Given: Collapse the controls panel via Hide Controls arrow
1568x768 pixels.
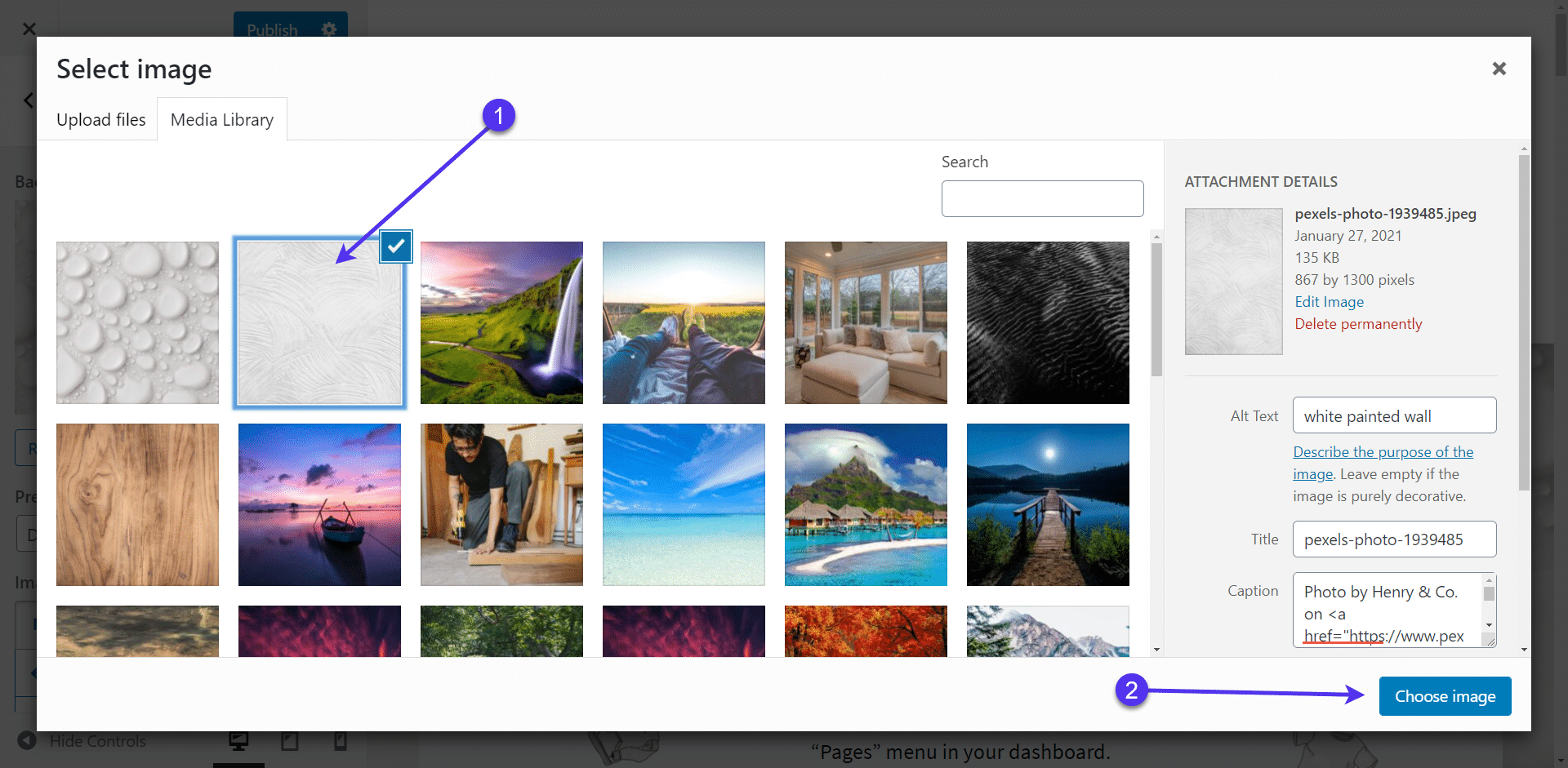Looking at the screenshot, I should pos(28,740).
